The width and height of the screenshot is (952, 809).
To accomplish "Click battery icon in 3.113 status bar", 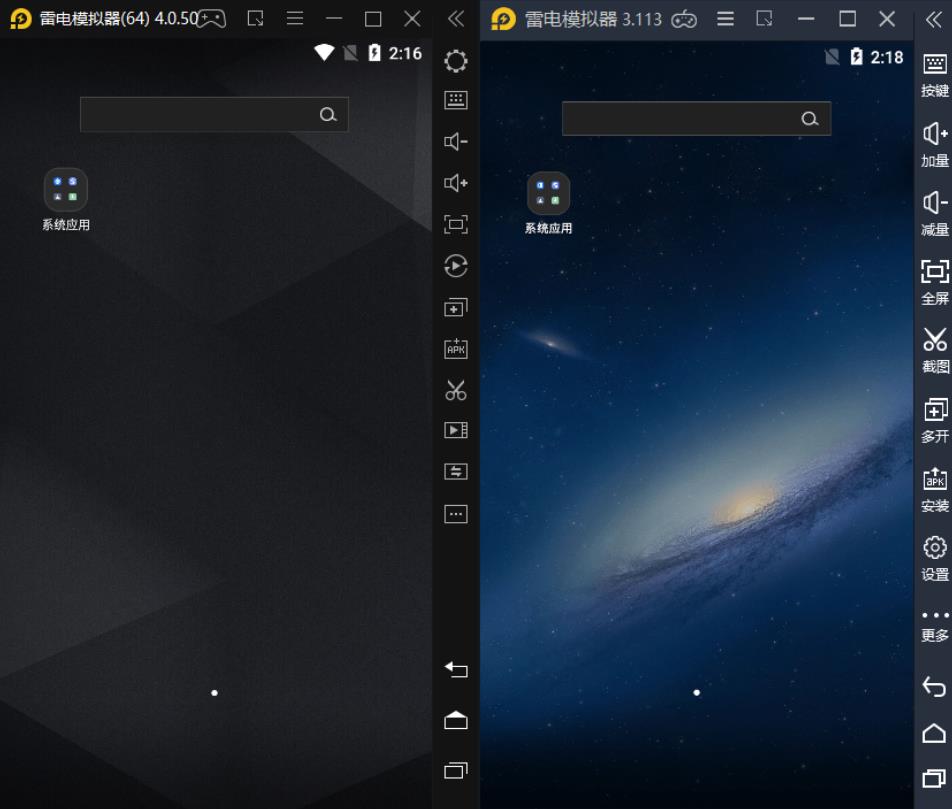I will (x=856, y=56).
